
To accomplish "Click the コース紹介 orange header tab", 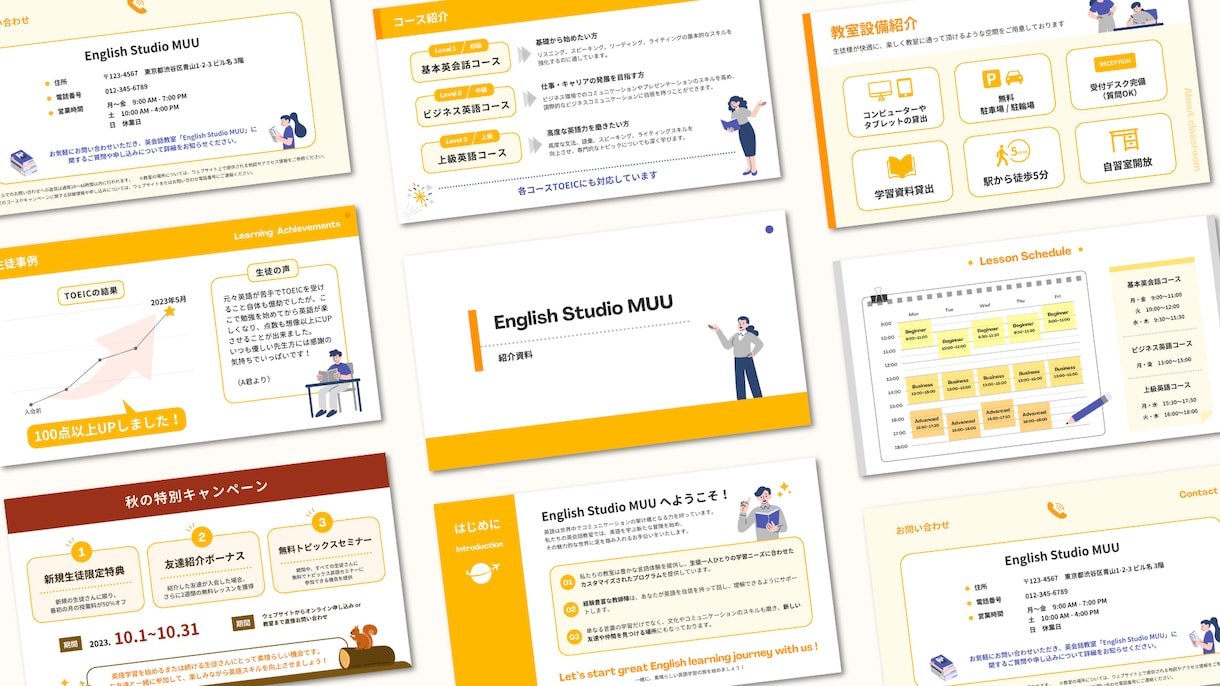I will [420, 18].
